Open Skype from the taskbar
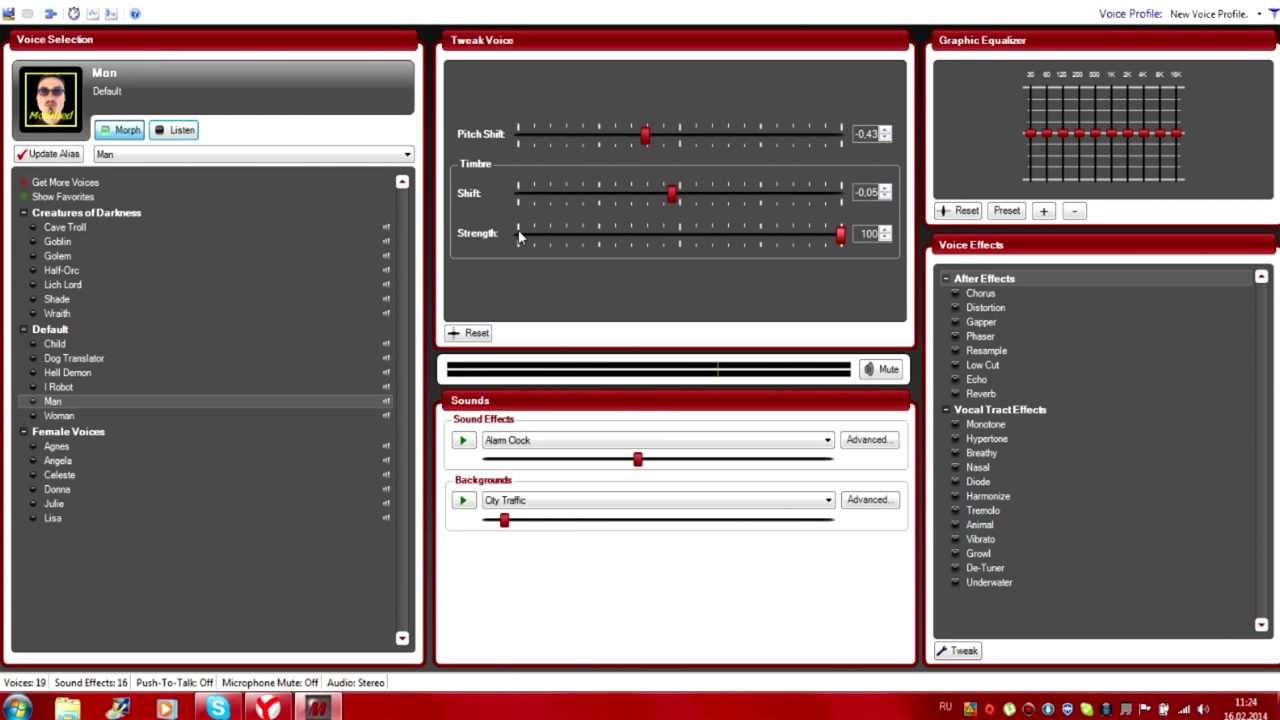This screenshot has height=720, width=1280. 217,708
